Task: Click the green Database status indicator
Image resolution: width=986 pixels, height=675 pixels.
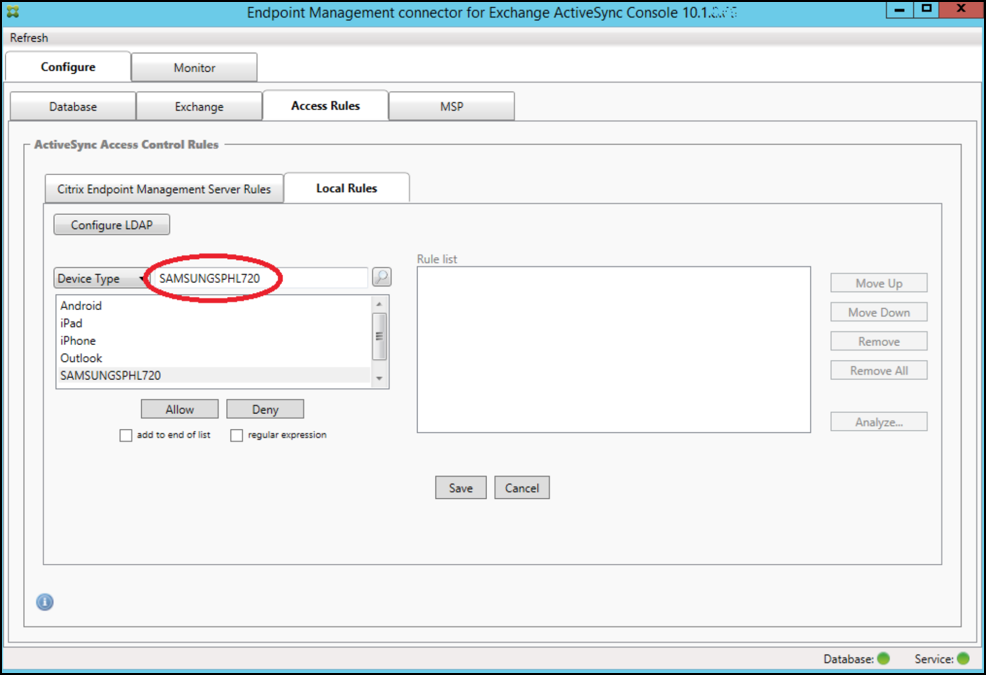Action: (884, 659)
